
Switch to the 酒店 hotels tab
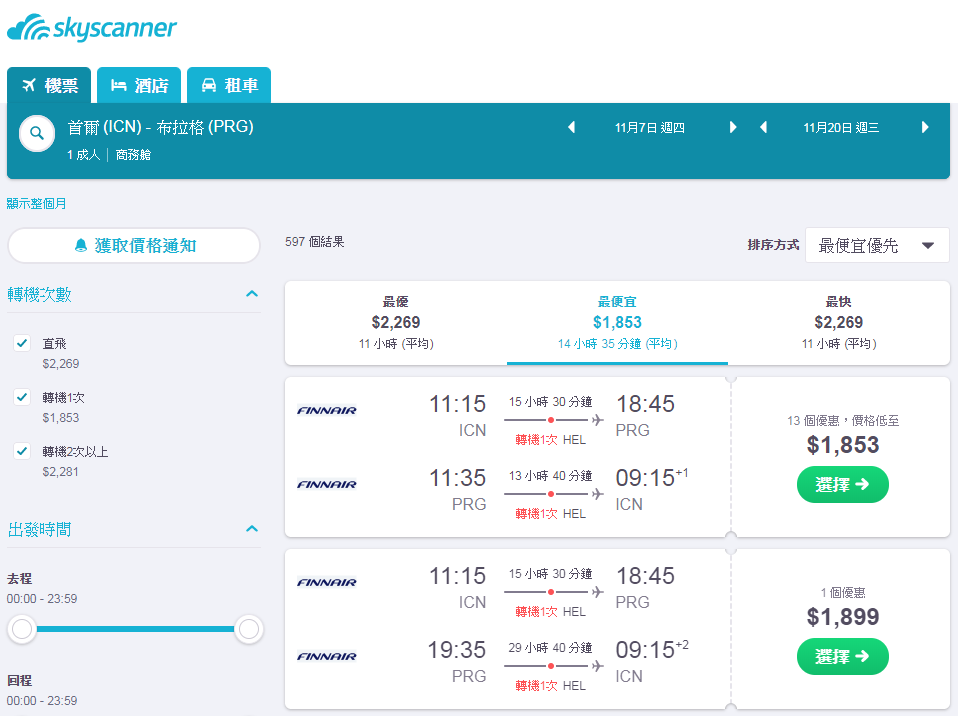139,86
